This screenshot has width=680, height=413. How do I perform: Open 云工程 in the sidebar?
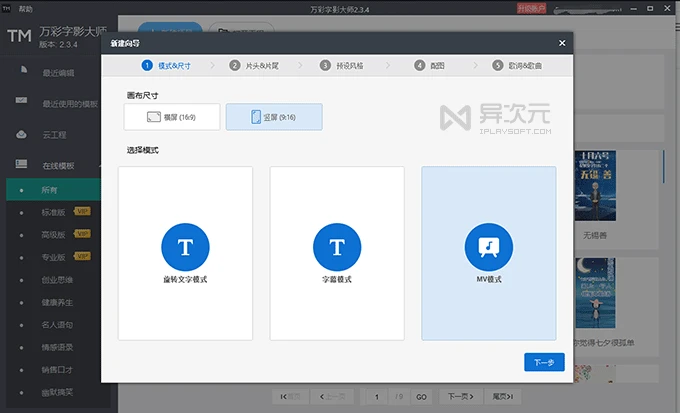(x=54, y=135)
